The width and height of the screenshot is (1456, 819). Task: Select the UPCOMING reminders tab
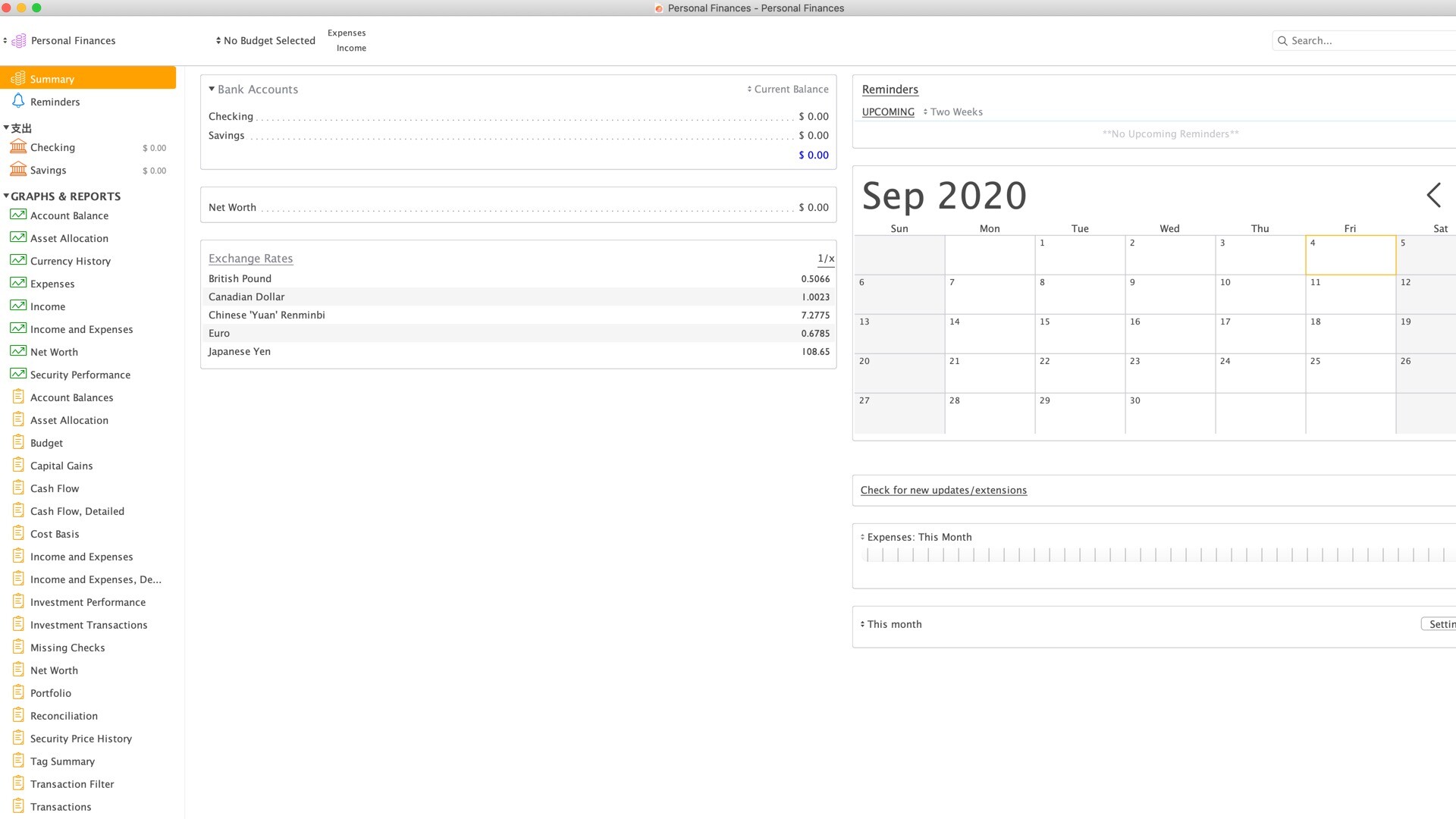pos(888,111)
